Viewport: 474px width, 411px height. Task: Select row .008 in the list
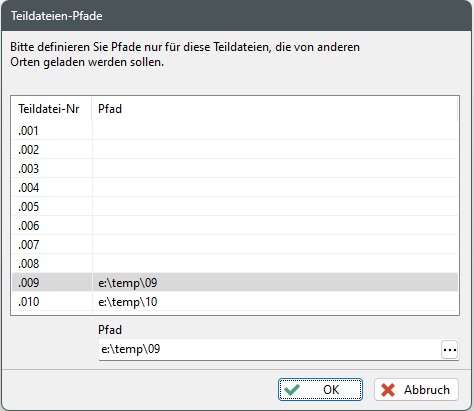(x=235, y=263)
